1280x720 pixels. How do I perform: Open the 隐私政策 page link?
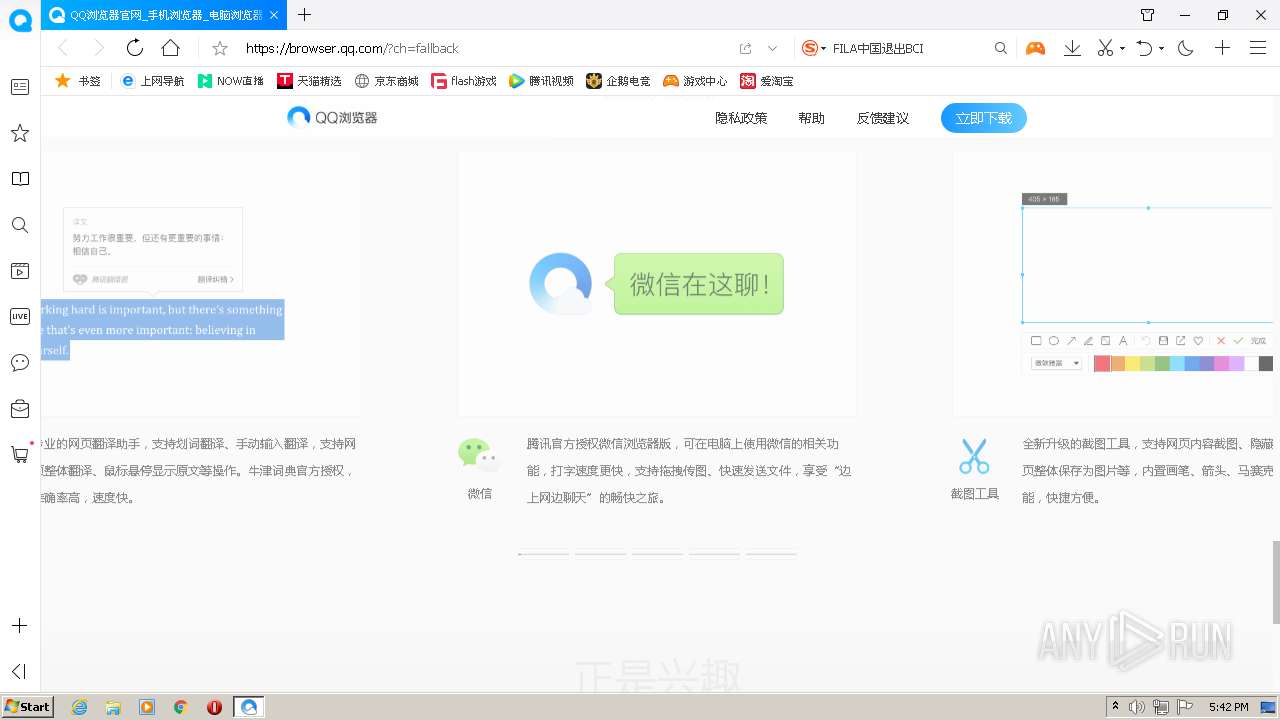(741, 118)
